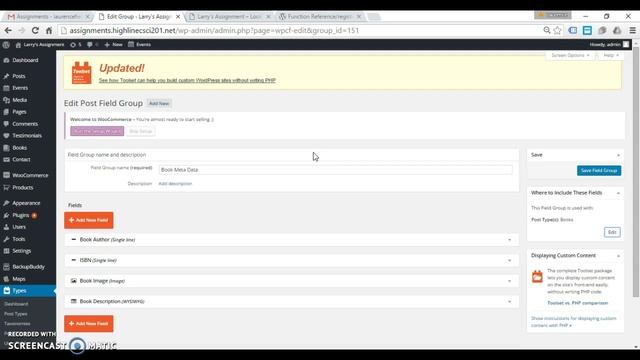The width and height of the screenshot is (640, 360).
Task: Click the browser Back arrow
Action: 8,31
